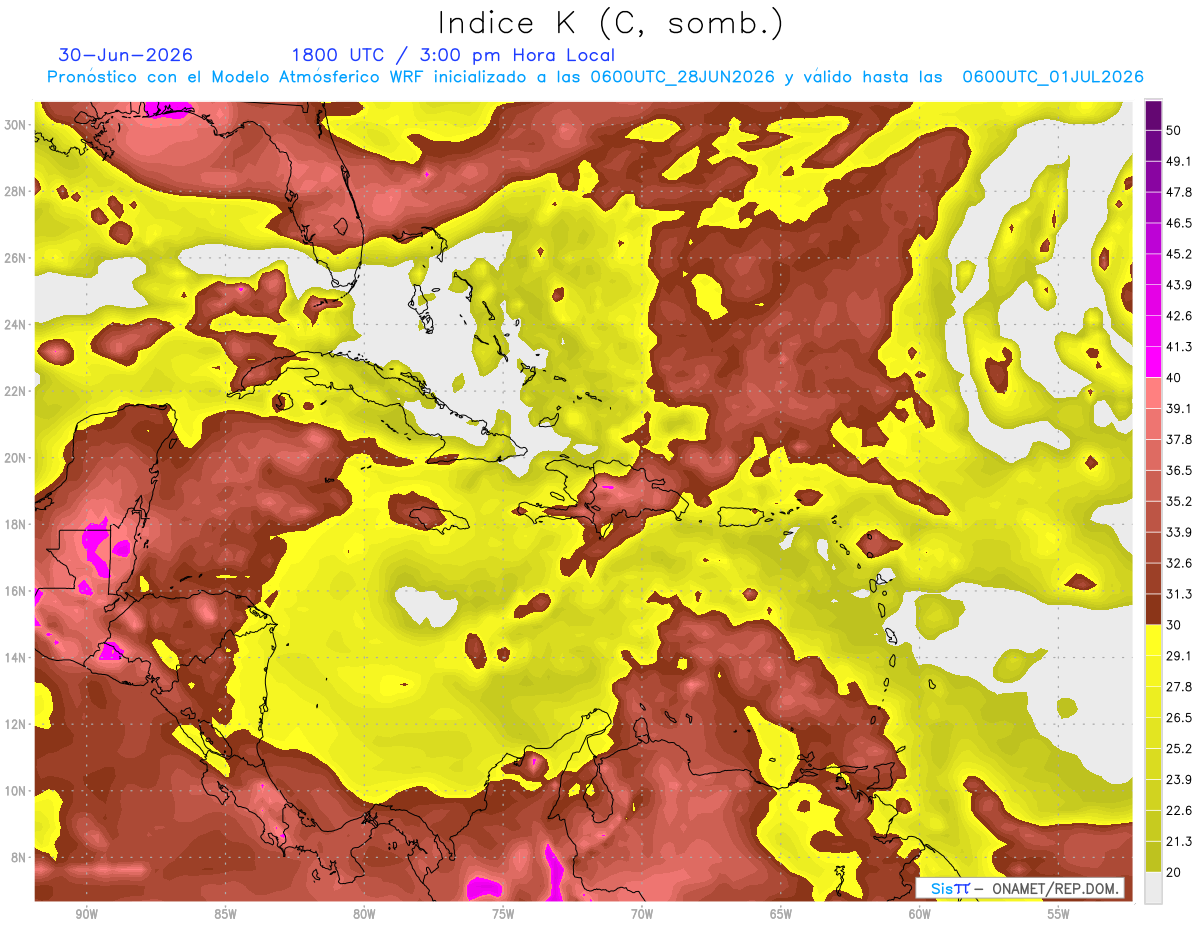Screen dimensions: 1200x927
Task: Click the color bar value "26.5"
Action: click(x=1178, y=718)
